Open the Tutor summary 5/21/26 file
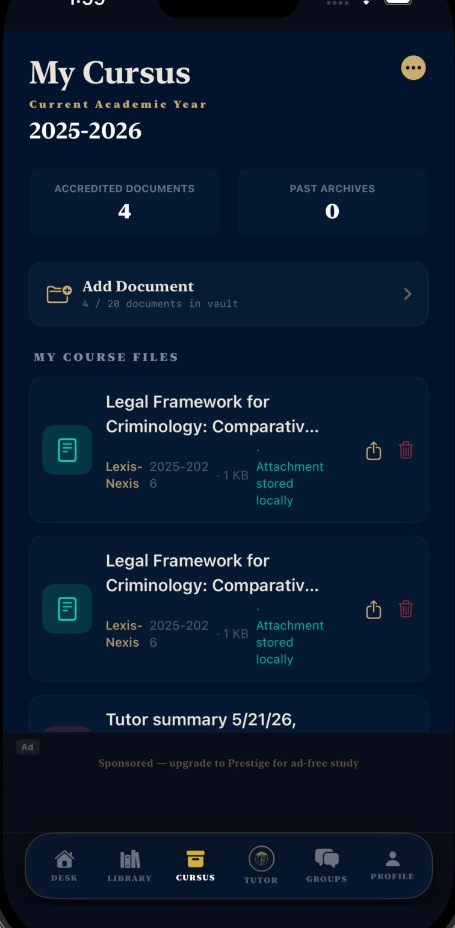This screenshot has width=455, height=928. [x=201, y=720]
